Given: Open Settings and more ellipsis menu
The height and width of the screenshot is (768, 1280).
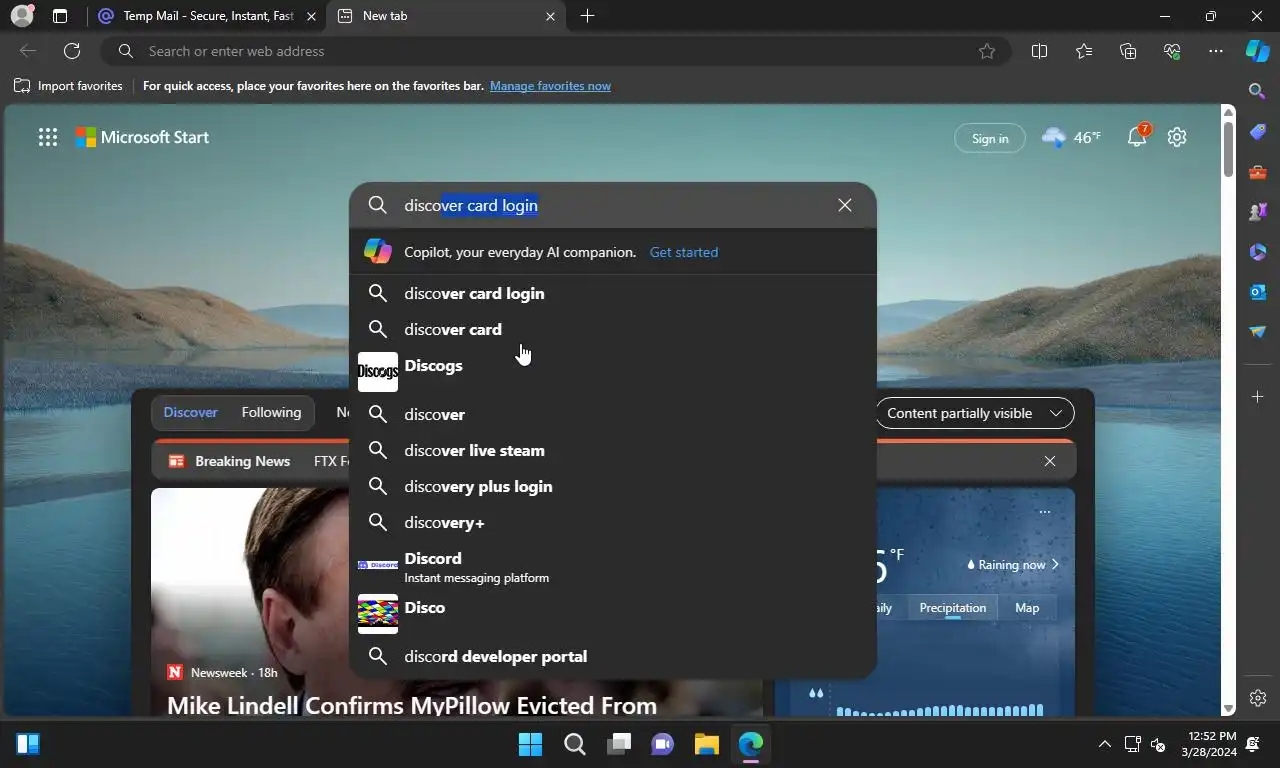Looking at the screenshot, I should [x=1216, y=51].
